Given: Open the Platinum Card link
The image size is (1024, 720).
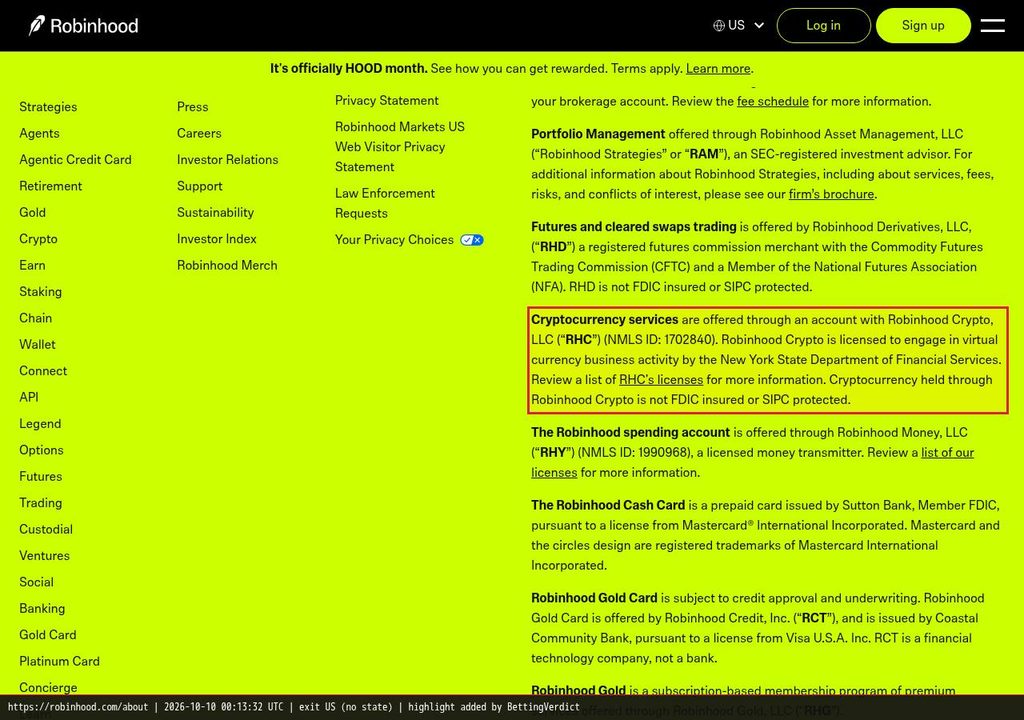Looking at the screenshot, I should click(59, 662).
